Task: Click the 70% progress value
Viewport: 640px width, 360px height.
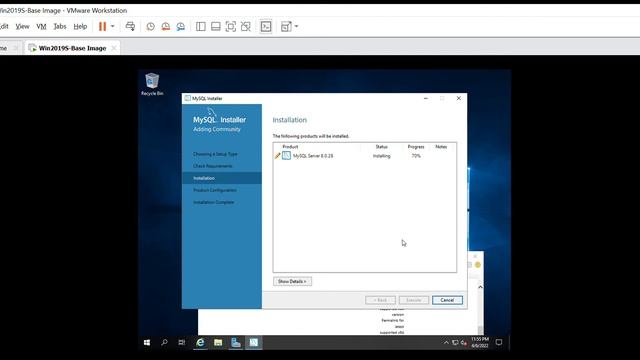Action: pyautogui.click(x=416, y=156)
